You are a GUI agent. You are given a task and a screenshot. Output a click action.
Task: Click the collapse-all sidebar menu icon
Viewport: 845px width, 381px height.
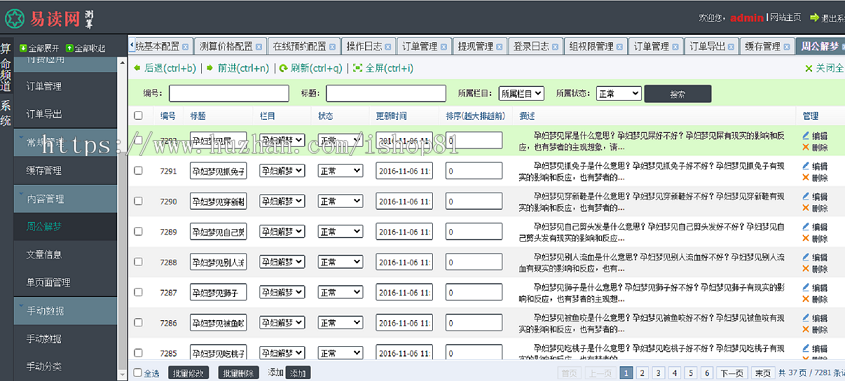tap(70, 48)
